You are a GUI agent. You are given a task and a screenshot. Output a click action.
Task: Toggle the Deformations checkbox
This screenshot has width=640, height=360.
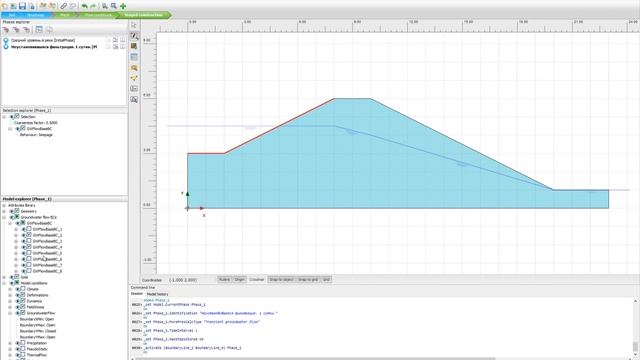pos(23,295)
